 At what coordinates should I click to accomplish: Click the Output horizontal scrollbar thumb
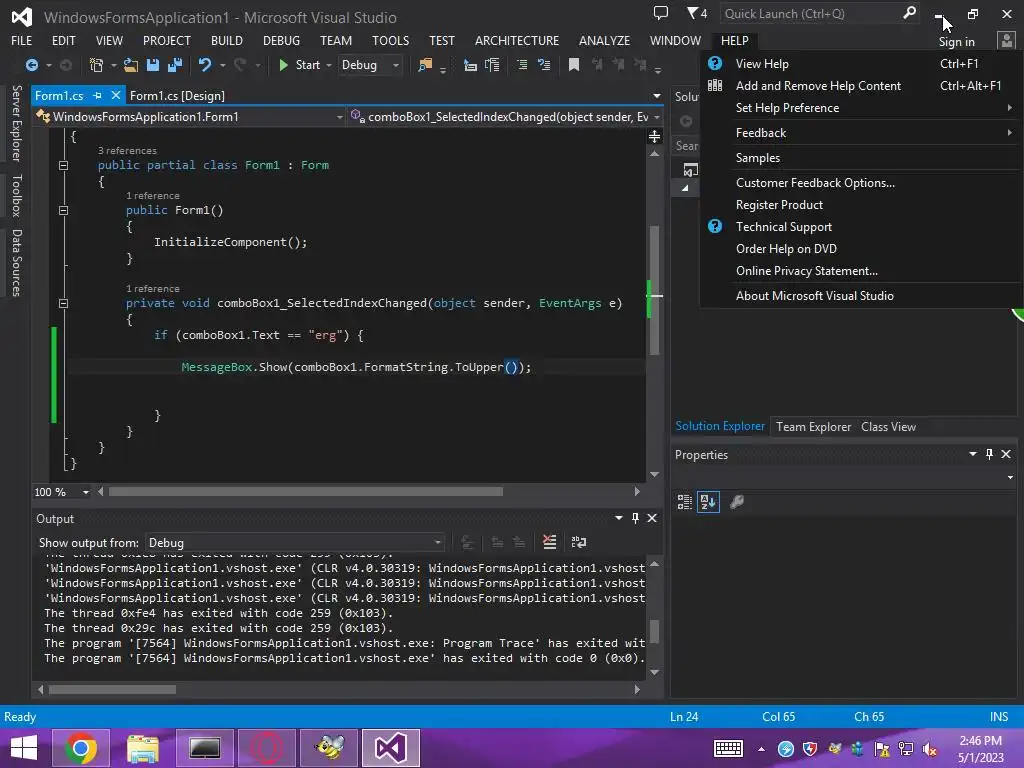pos(112,689)
